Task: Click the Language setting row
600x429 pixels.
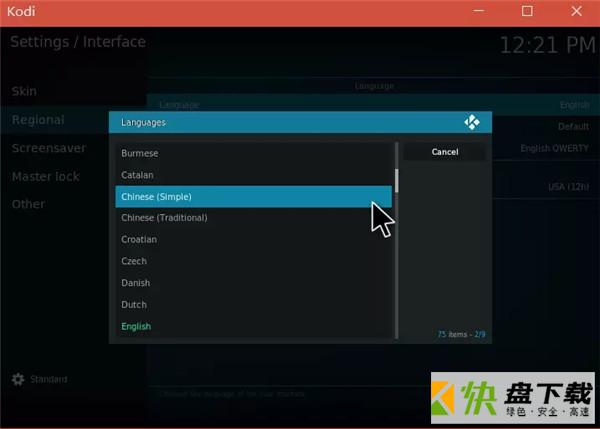Action: coord(373,104)
